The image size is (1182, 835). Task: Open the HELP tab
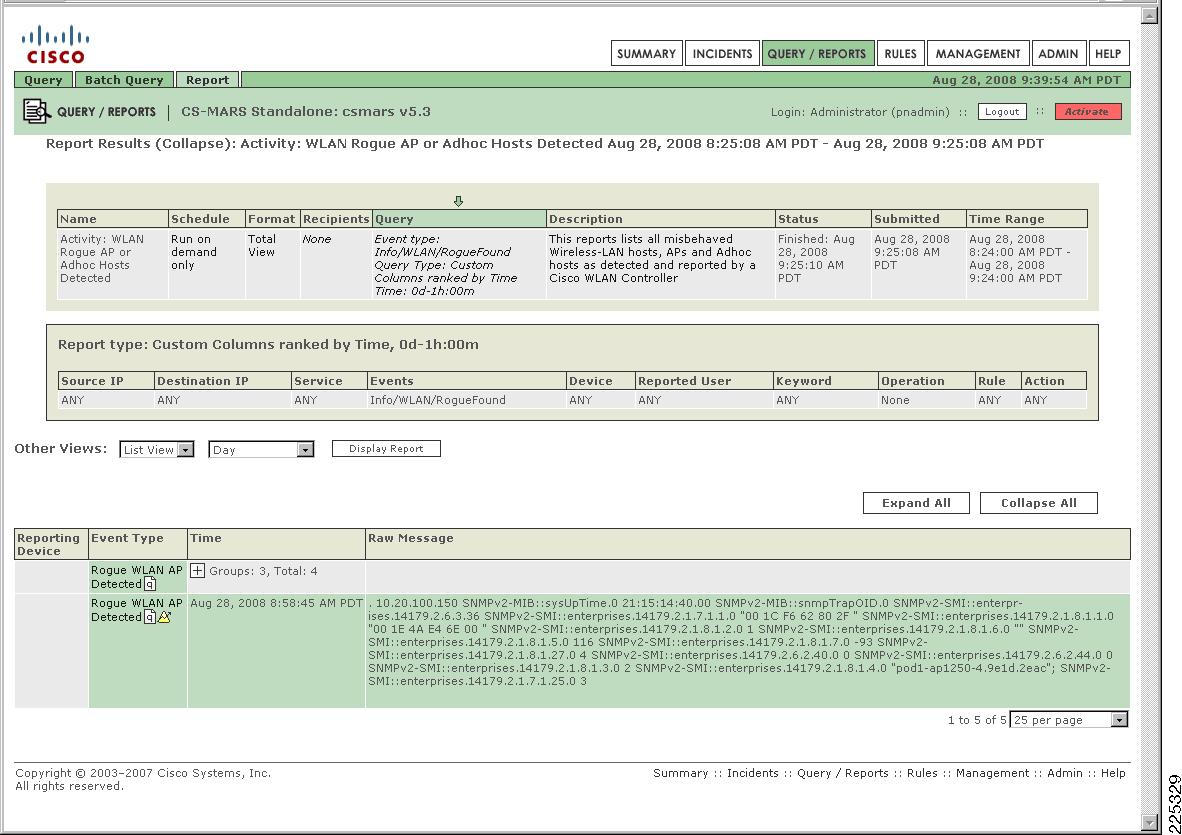point(1108,54)
